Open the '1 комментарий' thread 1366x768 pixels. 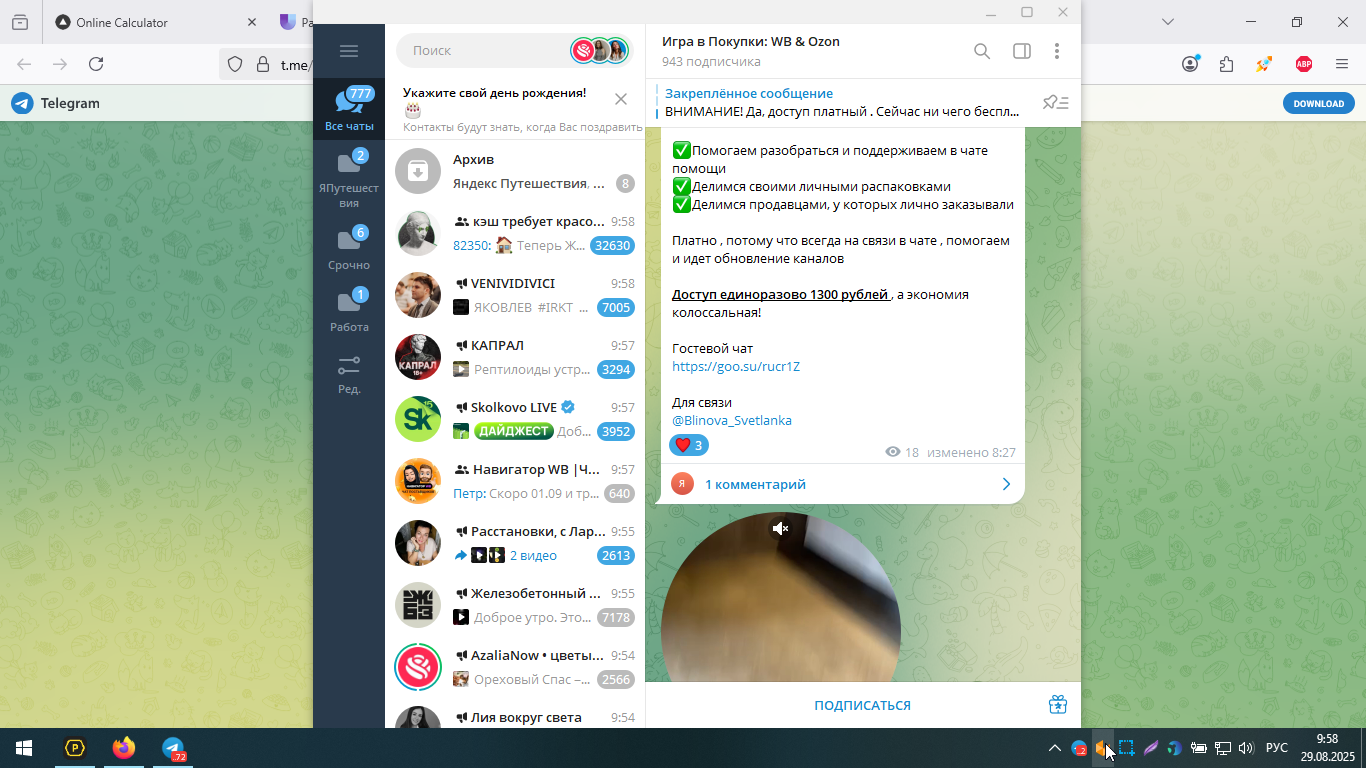click(x=841, y=484)
